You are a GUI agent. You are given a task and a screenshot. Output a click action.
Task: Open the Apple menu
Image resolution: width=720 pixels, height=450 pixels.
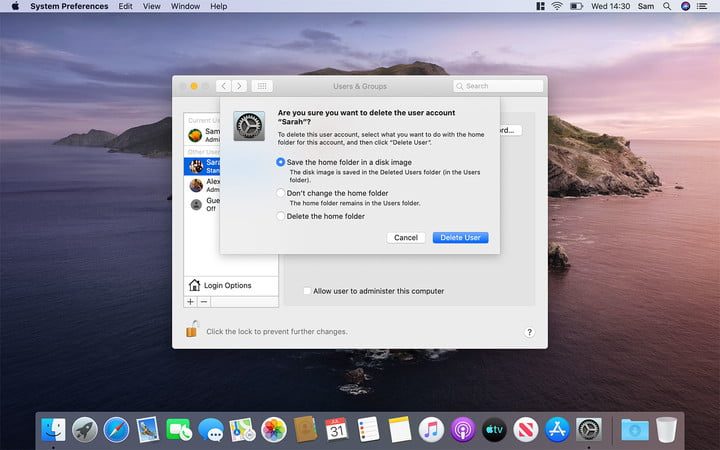tap(15, 6)
